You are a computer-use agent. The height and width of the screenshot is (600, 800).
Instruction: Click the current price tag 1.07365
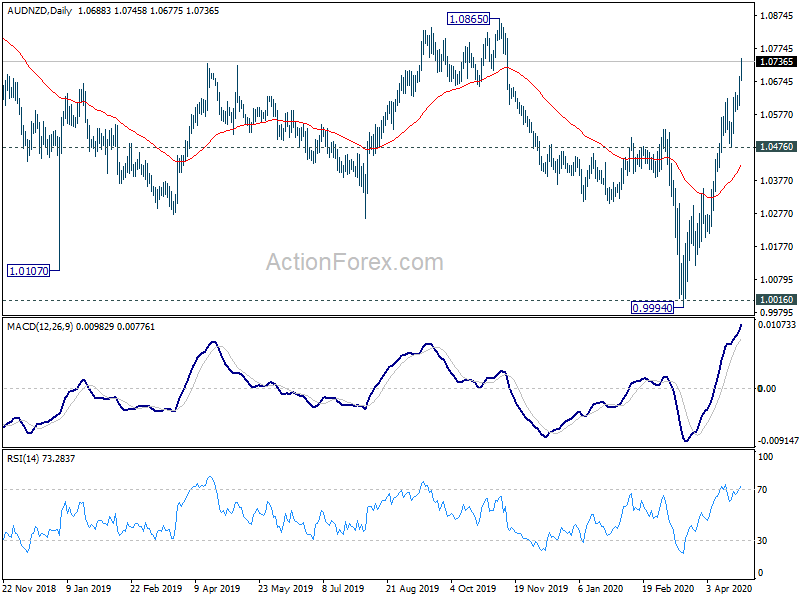[776, 62]
